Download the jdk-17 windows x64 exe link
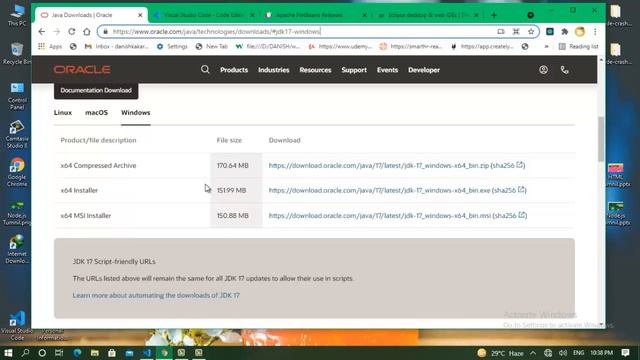The height and width of the screenshot is (360, 640). pyautogui.click(x=379, y=190)
